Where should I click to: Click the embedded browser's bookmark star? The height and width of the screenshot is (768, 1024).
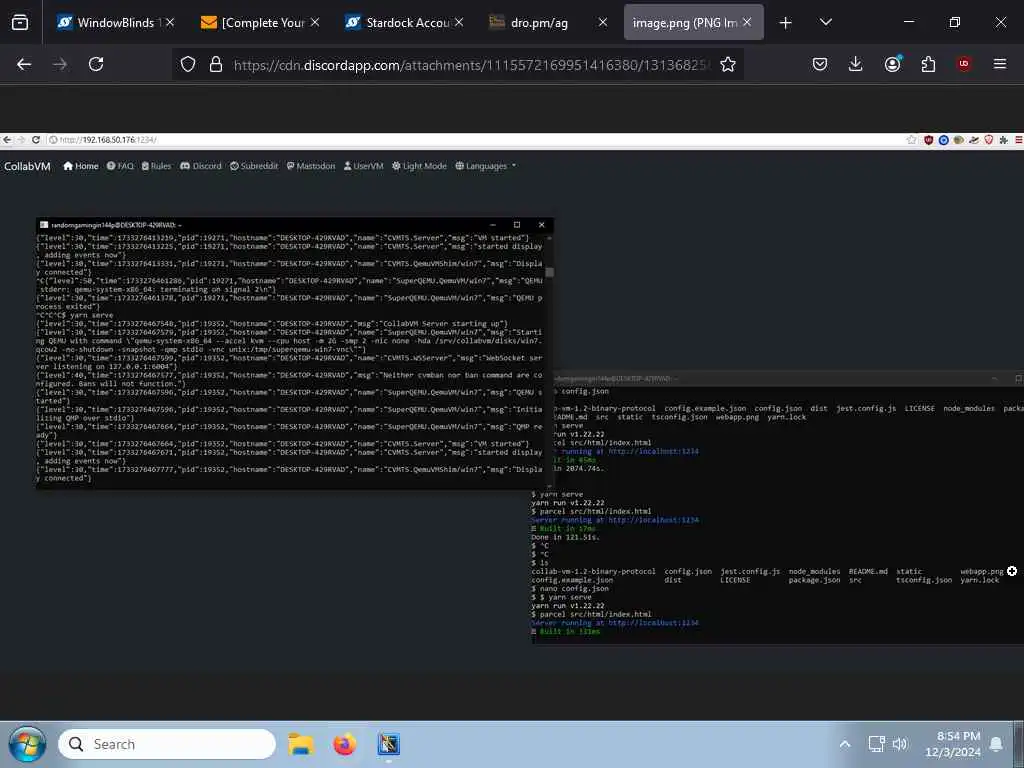[912, 140]
